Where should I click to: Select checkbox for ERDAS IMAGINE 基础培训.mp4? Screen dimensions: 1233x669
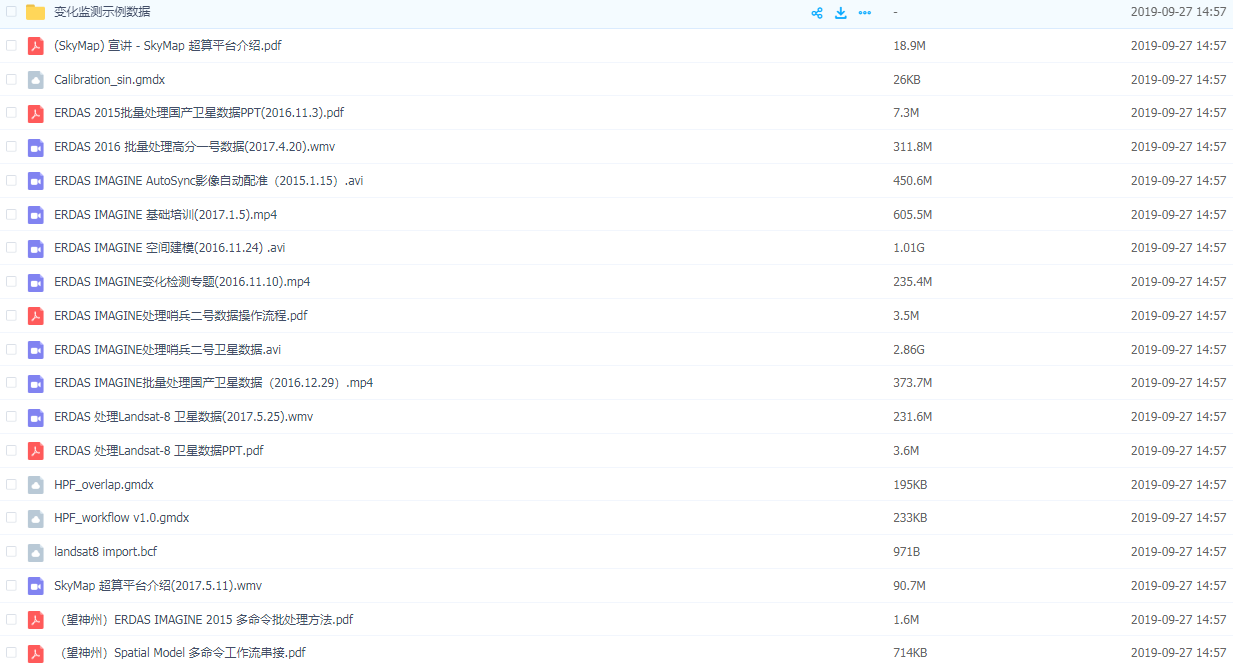coord(11,215)
